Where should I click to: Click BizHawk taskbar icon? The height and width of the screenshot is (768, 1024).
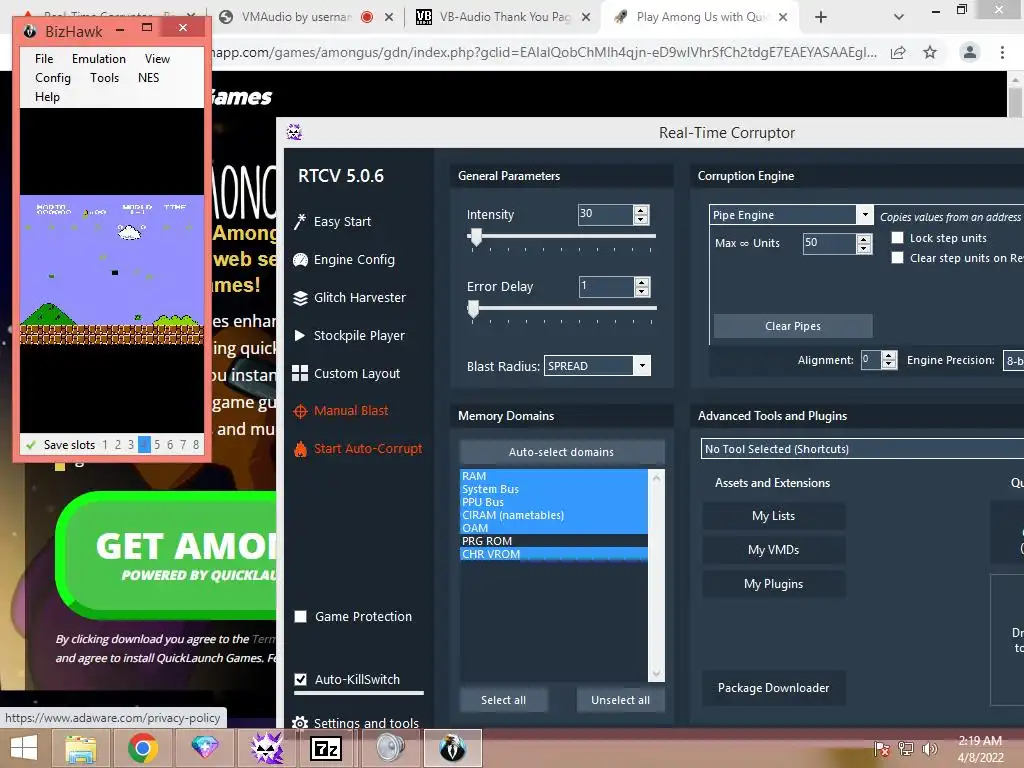(453, 748)
